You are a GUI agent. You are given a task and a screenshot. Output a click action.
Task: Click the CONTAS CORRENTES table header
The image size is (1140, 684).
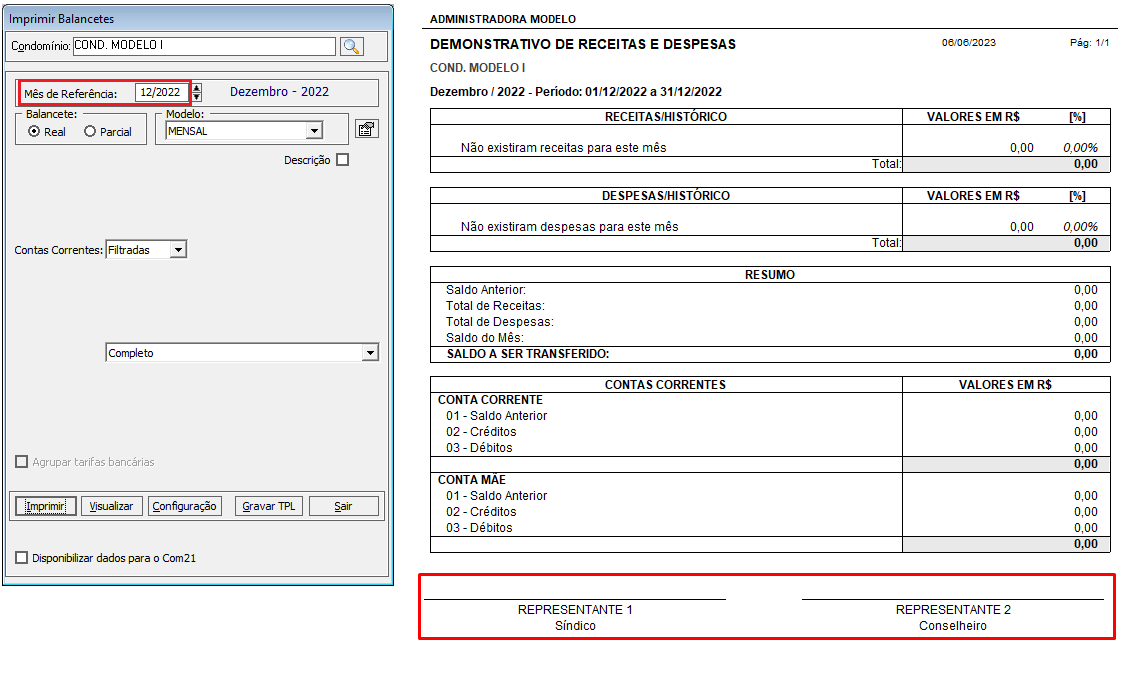pyautogui.click(x=665, y=385)
